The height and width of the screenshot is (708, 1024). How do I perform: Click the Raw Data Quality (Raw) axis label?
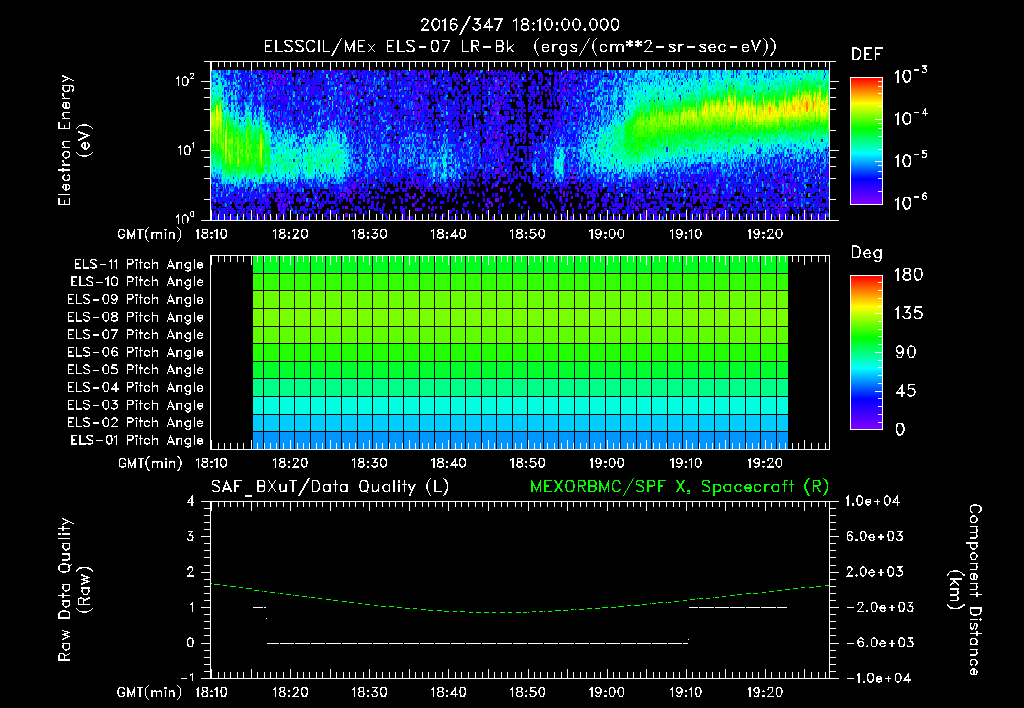tap(74, 590)
